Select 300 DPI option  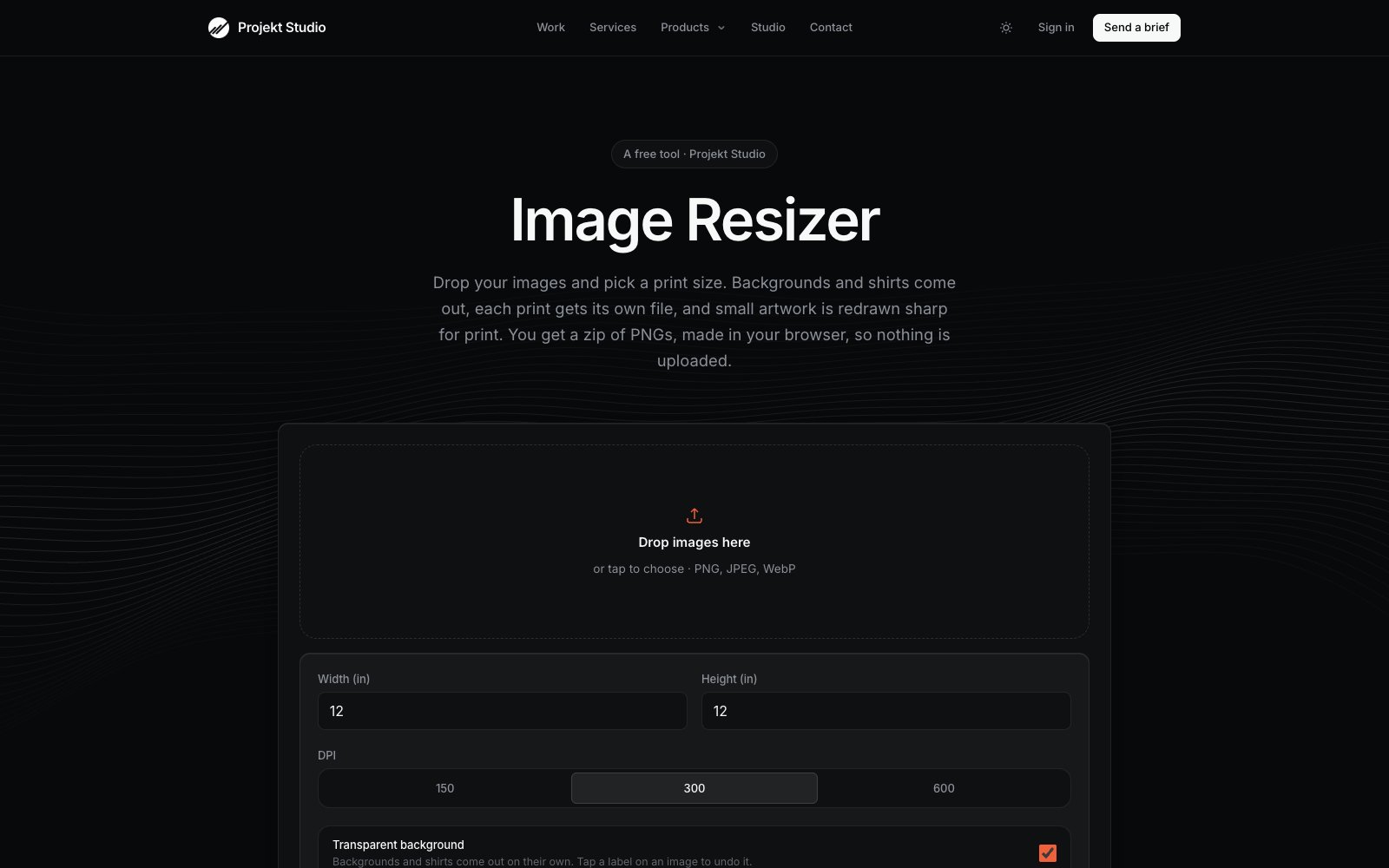point(694,788)
